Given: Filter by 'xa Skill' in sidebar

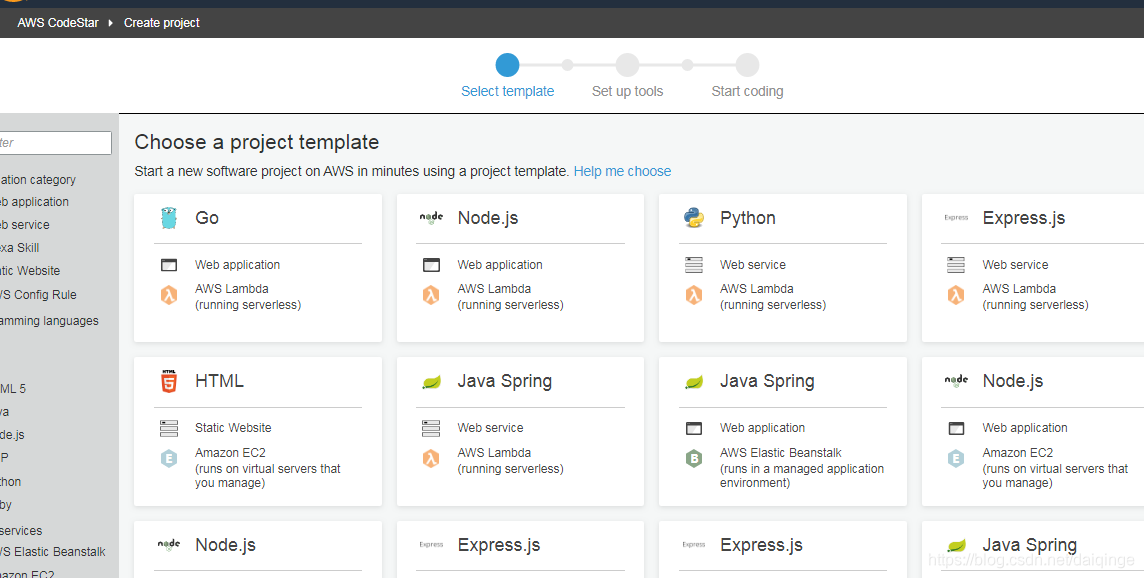Looking at the screenshot, I should click(x=20, y=248).
